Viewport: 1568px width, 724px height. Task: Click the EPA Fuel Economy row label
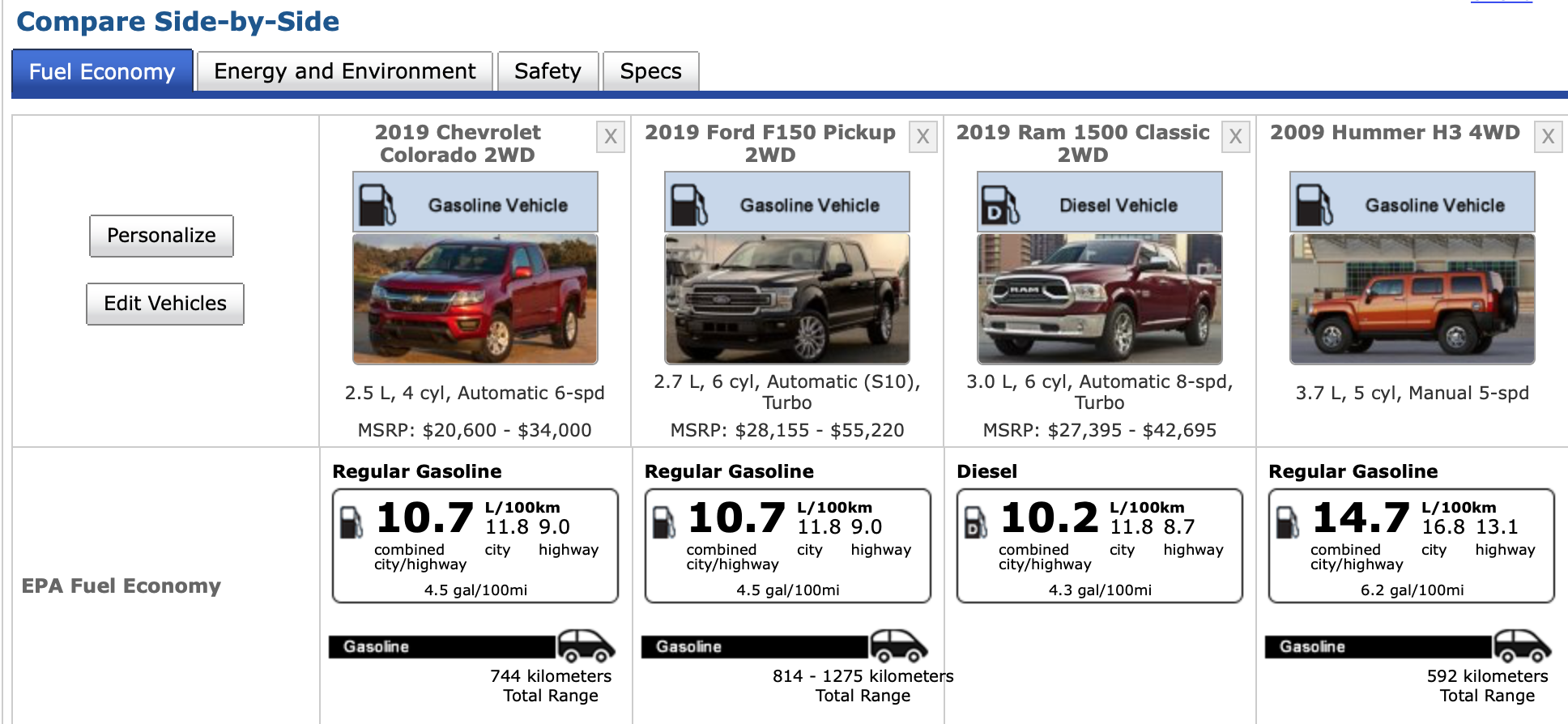click(x=121, y=586)
